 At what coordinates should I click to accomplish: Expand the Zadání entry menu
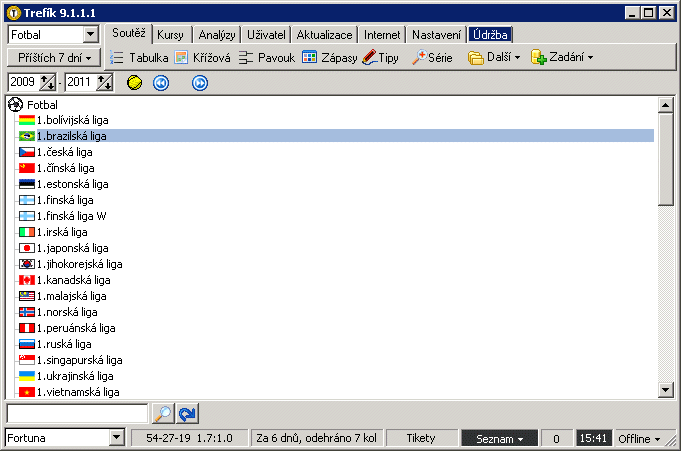(562, 57)
